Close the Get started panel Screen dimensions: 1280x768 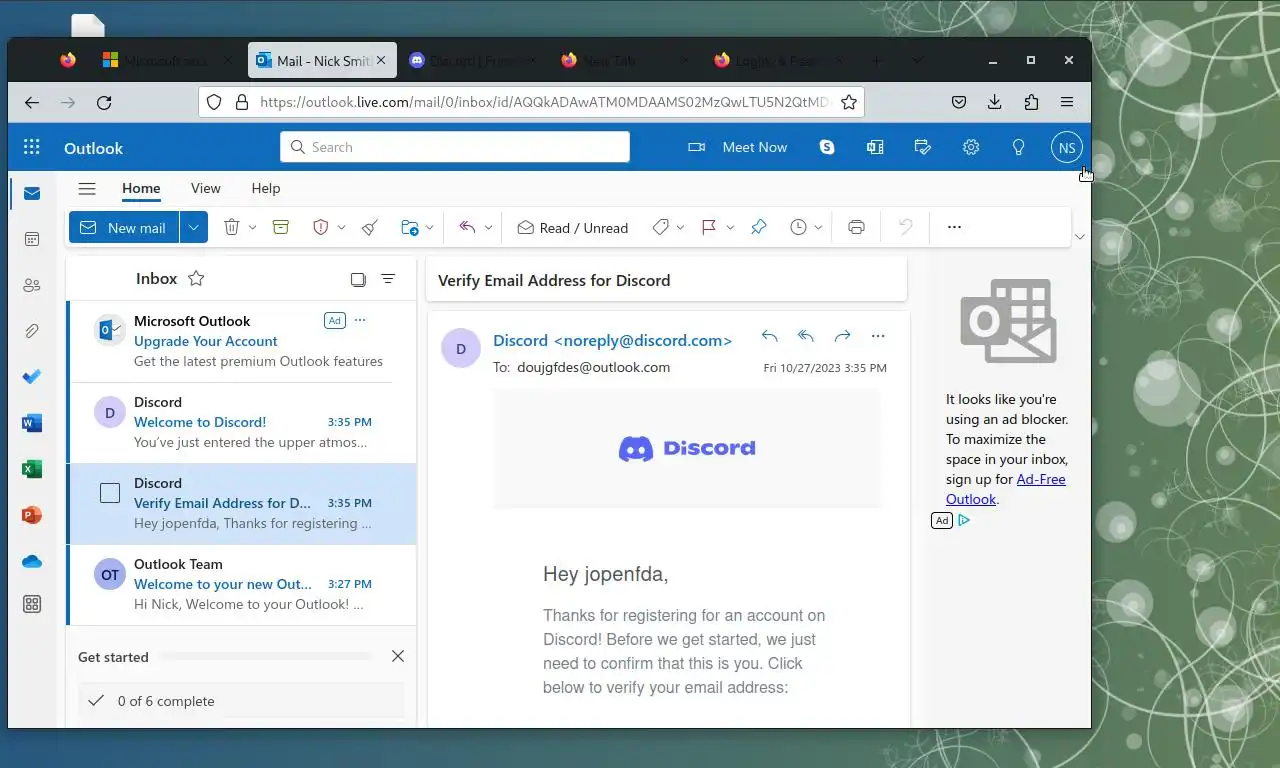(x=398, y=657)
